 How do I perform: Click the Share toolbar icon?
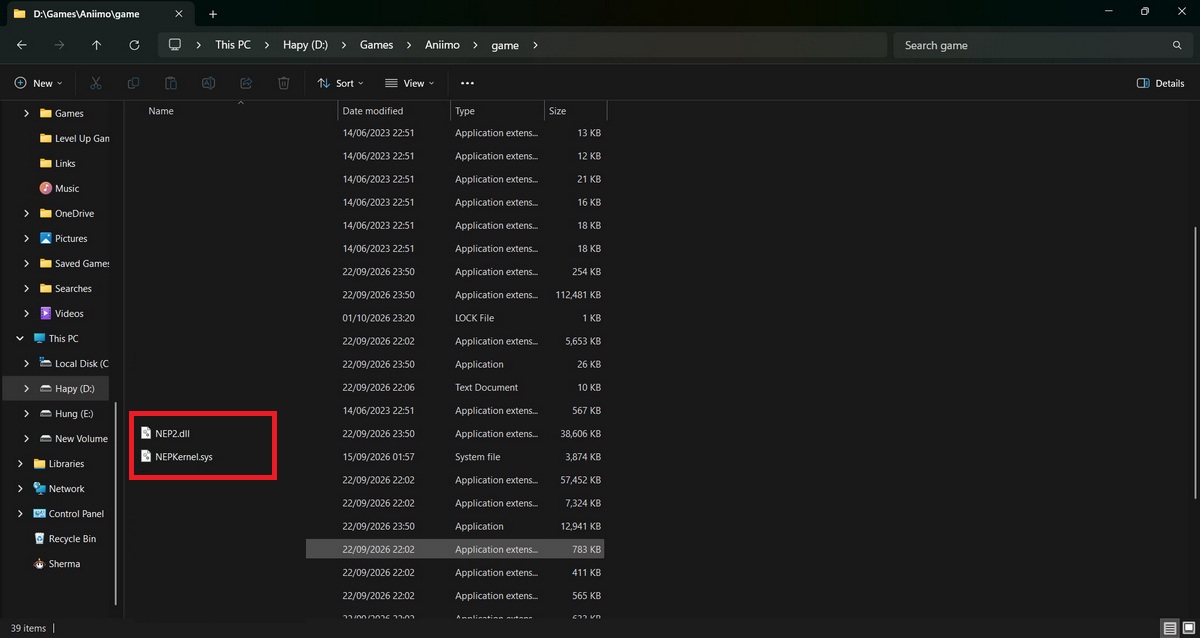[x=246, y=83]
